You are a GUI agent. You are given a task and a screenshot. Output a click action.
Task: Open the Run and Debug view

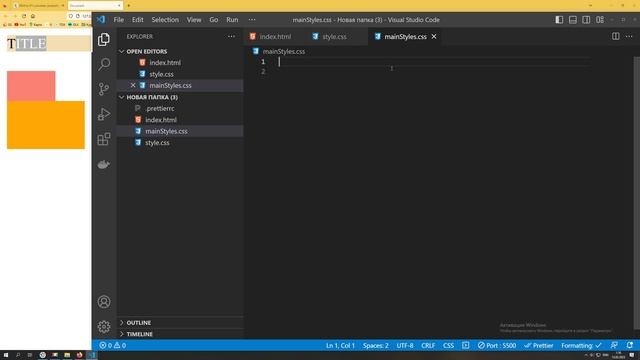[x=104, y=114]
